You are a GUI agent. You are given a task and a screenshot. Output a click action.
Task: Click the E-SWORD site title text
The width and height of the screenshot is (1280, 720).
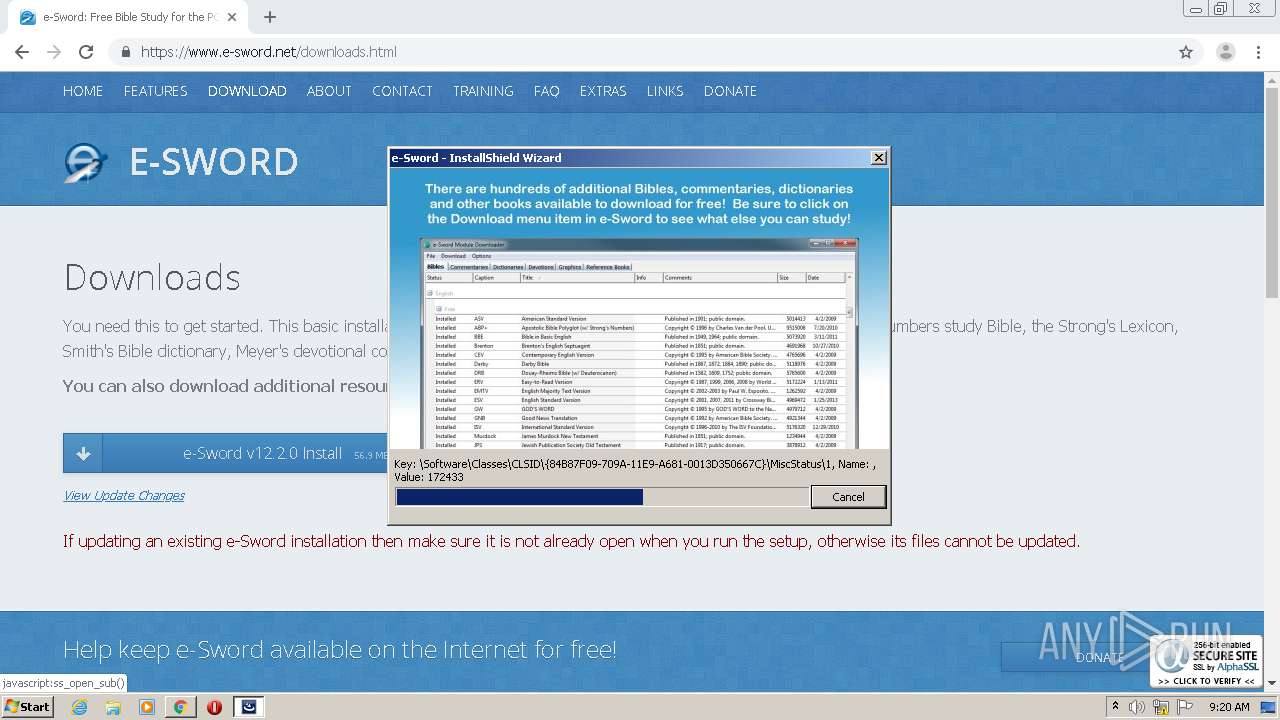[x=214, y=162]
